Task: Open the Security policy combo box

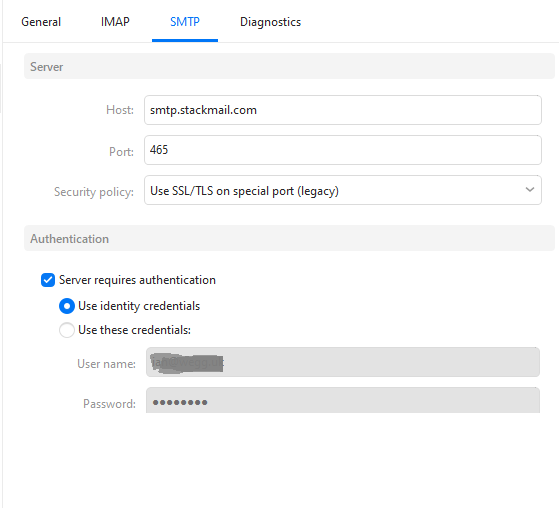Action: [x=343, y=190]
